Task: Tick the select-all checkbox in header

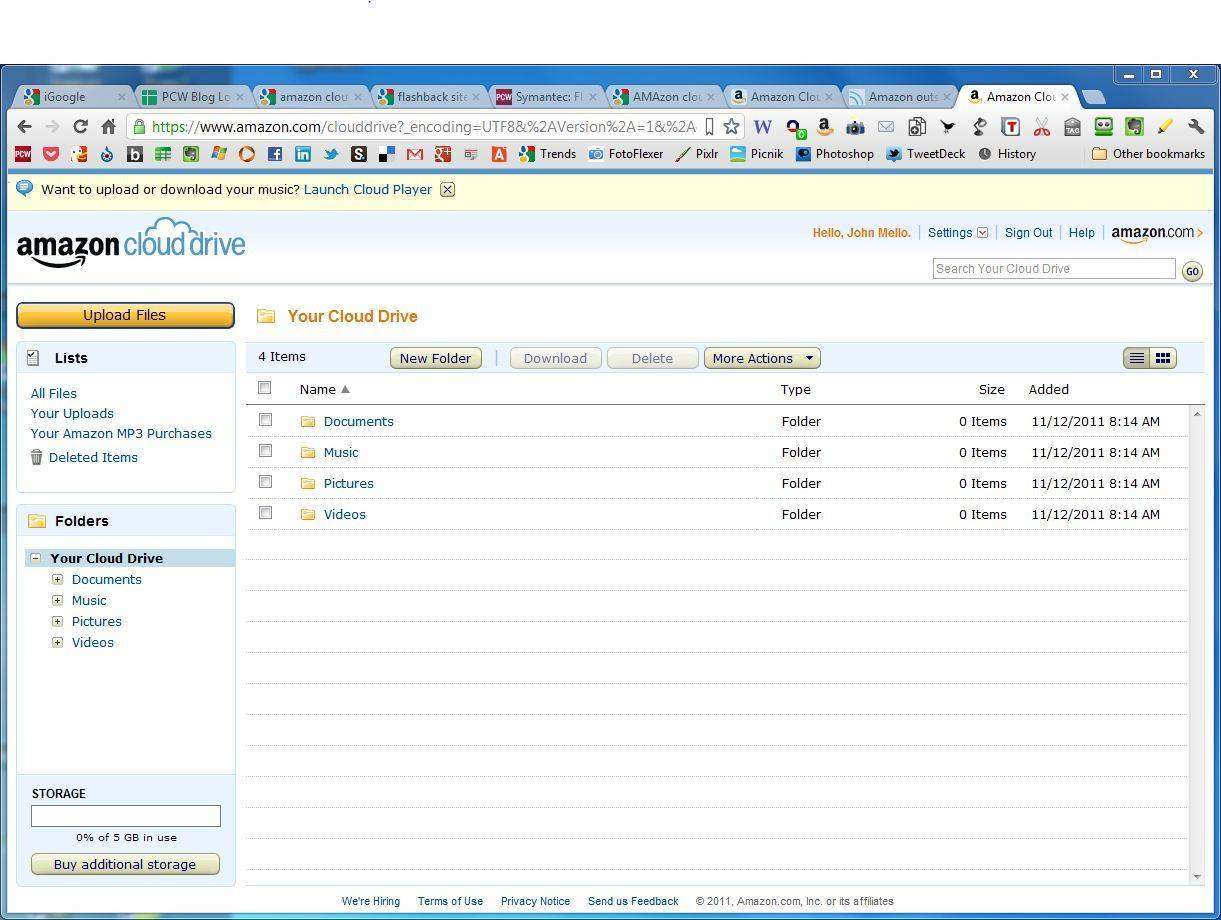Action: 265,388
